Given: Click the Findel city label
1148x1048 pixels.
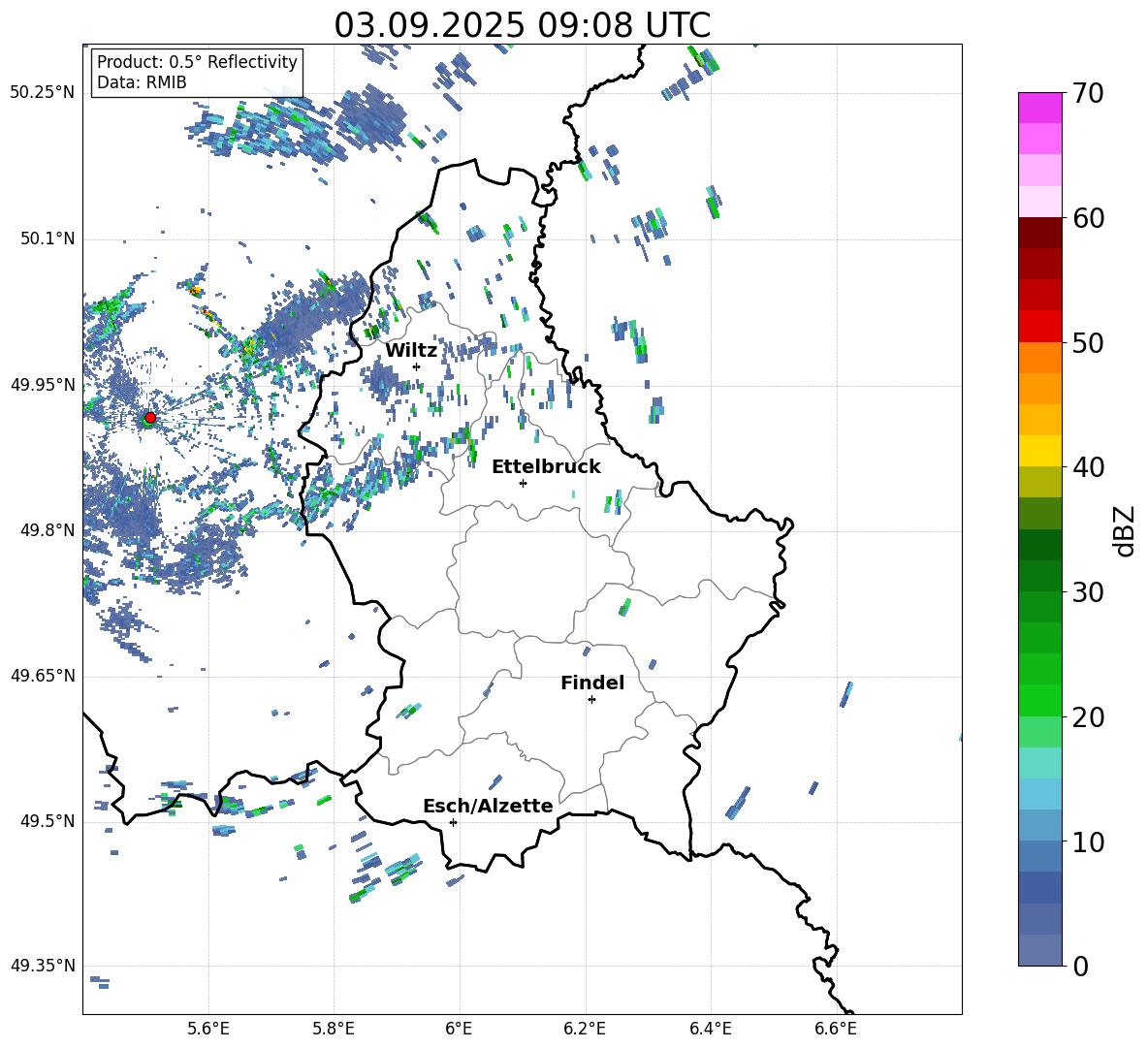Looking at the screenshot, I should tap(592, 683).
